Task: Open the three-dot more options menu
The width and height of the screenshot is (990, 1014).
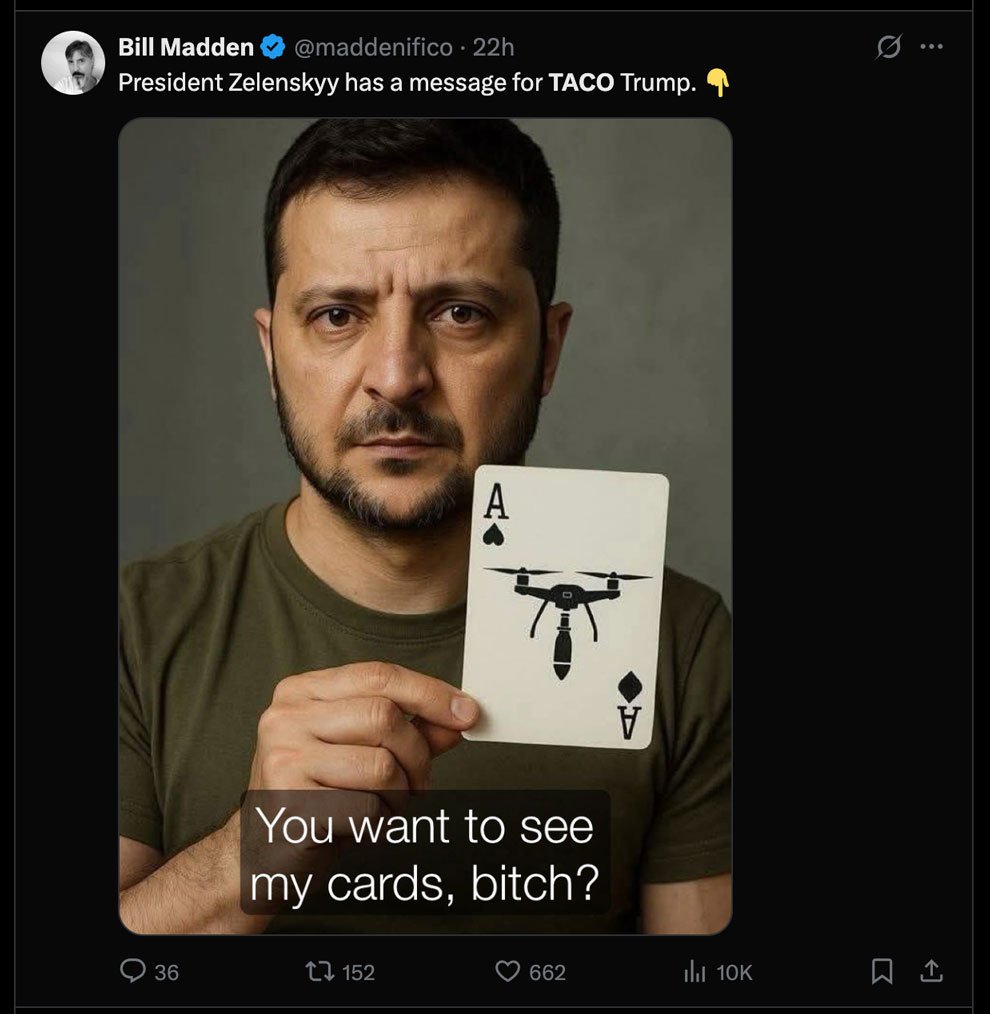Action: pyautogui.click(x=931, y=47)
